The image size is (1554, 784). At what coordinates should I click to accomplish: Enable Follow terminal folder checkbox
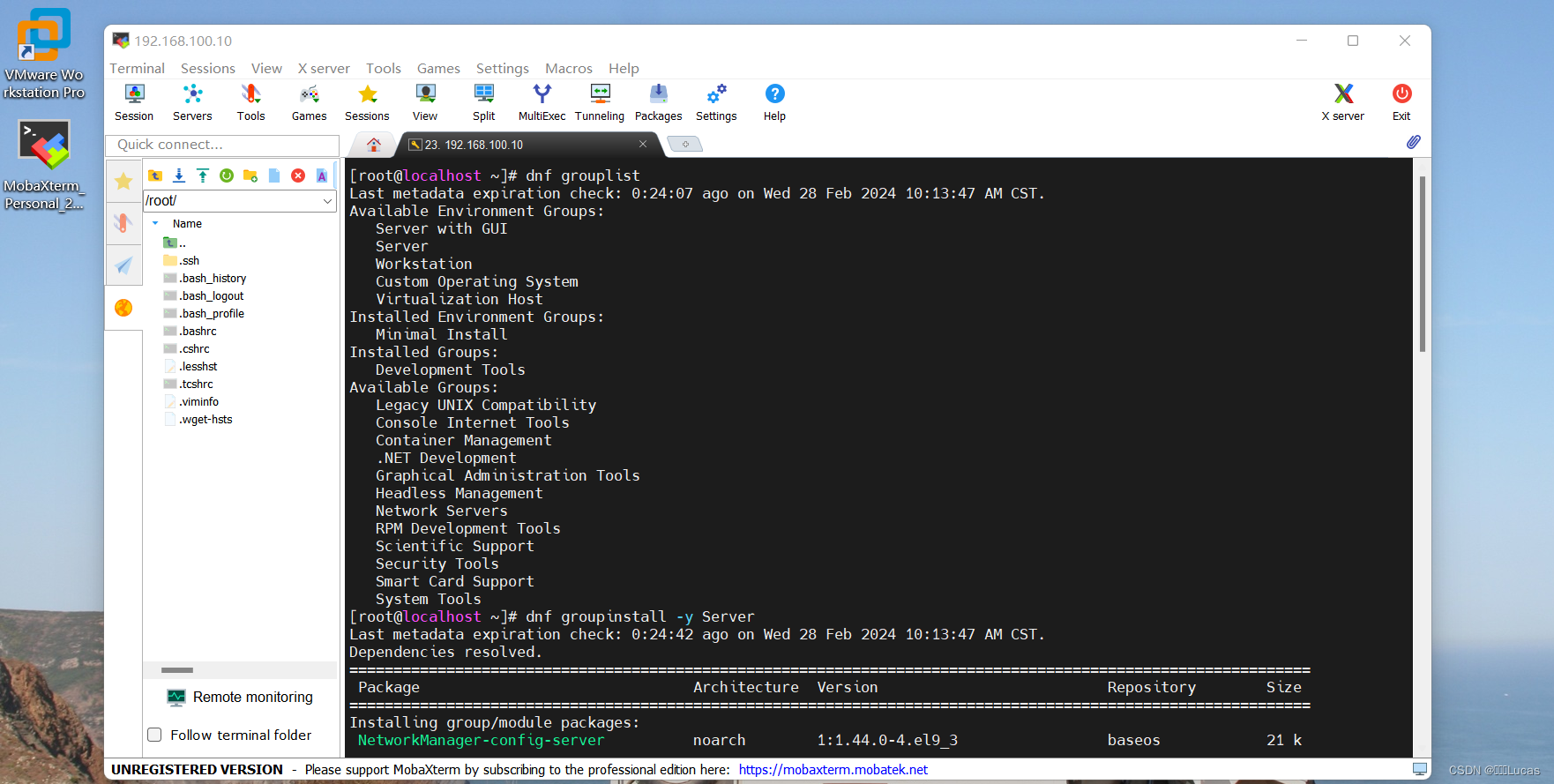coord(154,735)
